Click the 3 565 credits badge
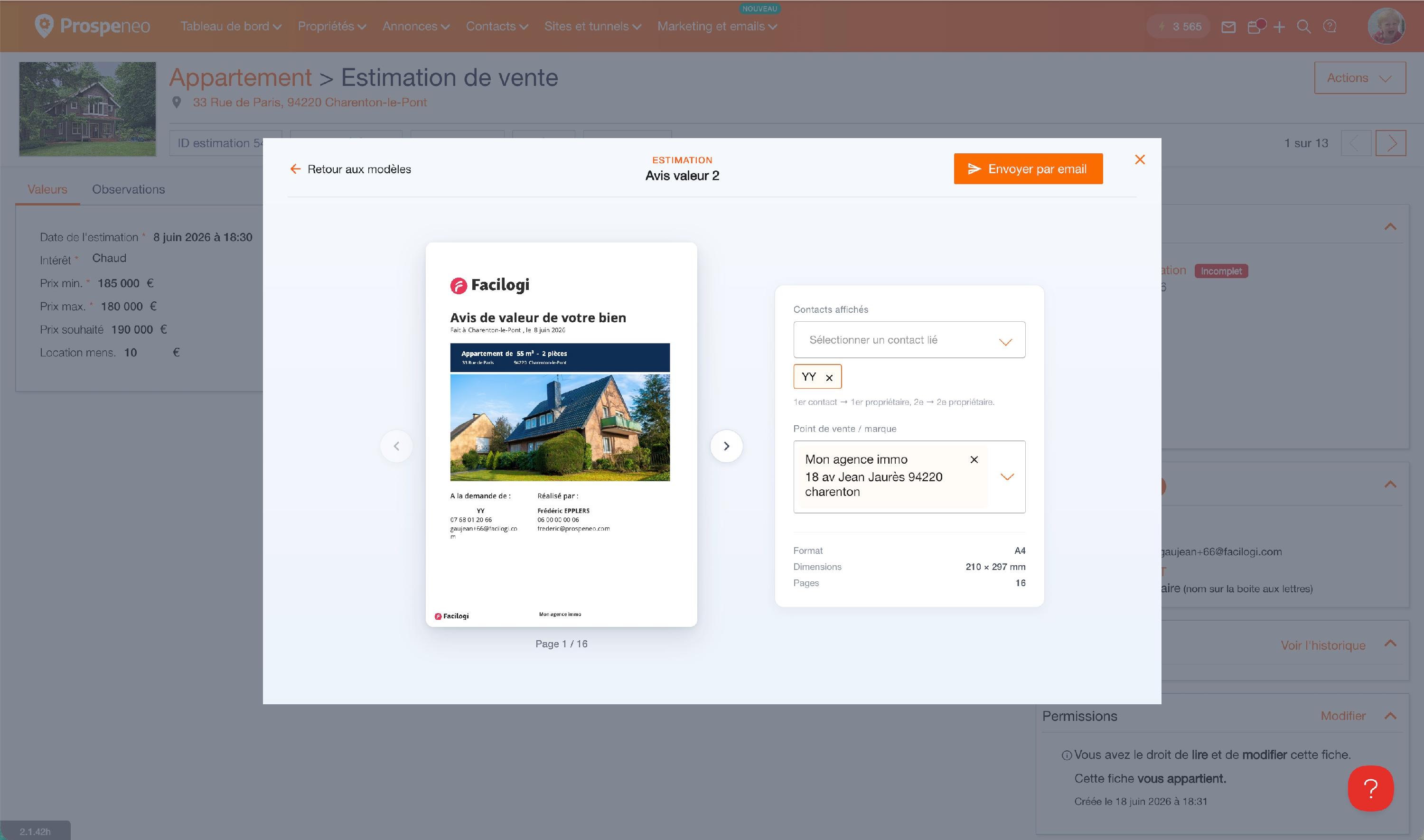The height and width of the screenshot is (840, 1424). [x=1179, y=27]
